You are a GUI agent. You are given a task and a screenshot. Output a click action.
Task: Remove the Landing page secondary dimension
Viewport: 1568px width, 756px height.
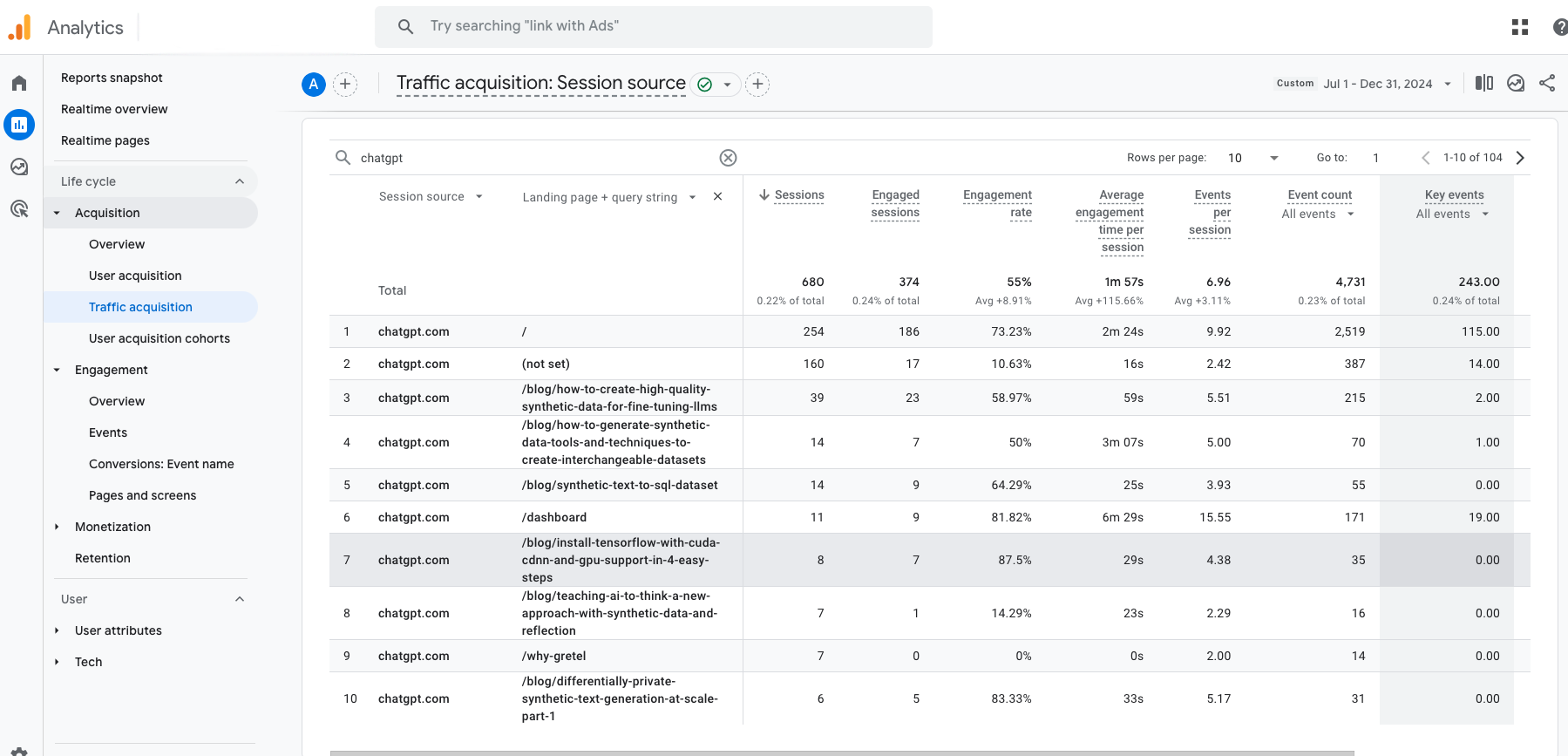pyautogui.click(x=717, y=196)
